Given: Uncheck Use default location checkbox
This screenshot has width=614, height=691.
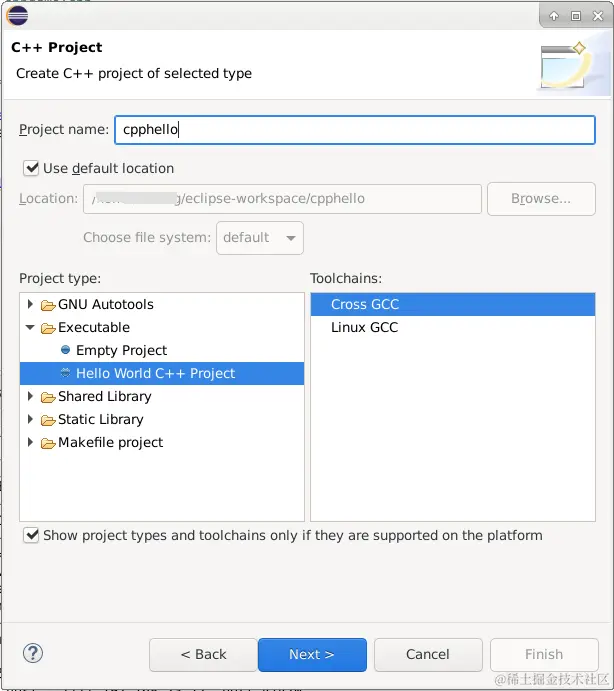Looking at the screenshot, I should [31, 168].
